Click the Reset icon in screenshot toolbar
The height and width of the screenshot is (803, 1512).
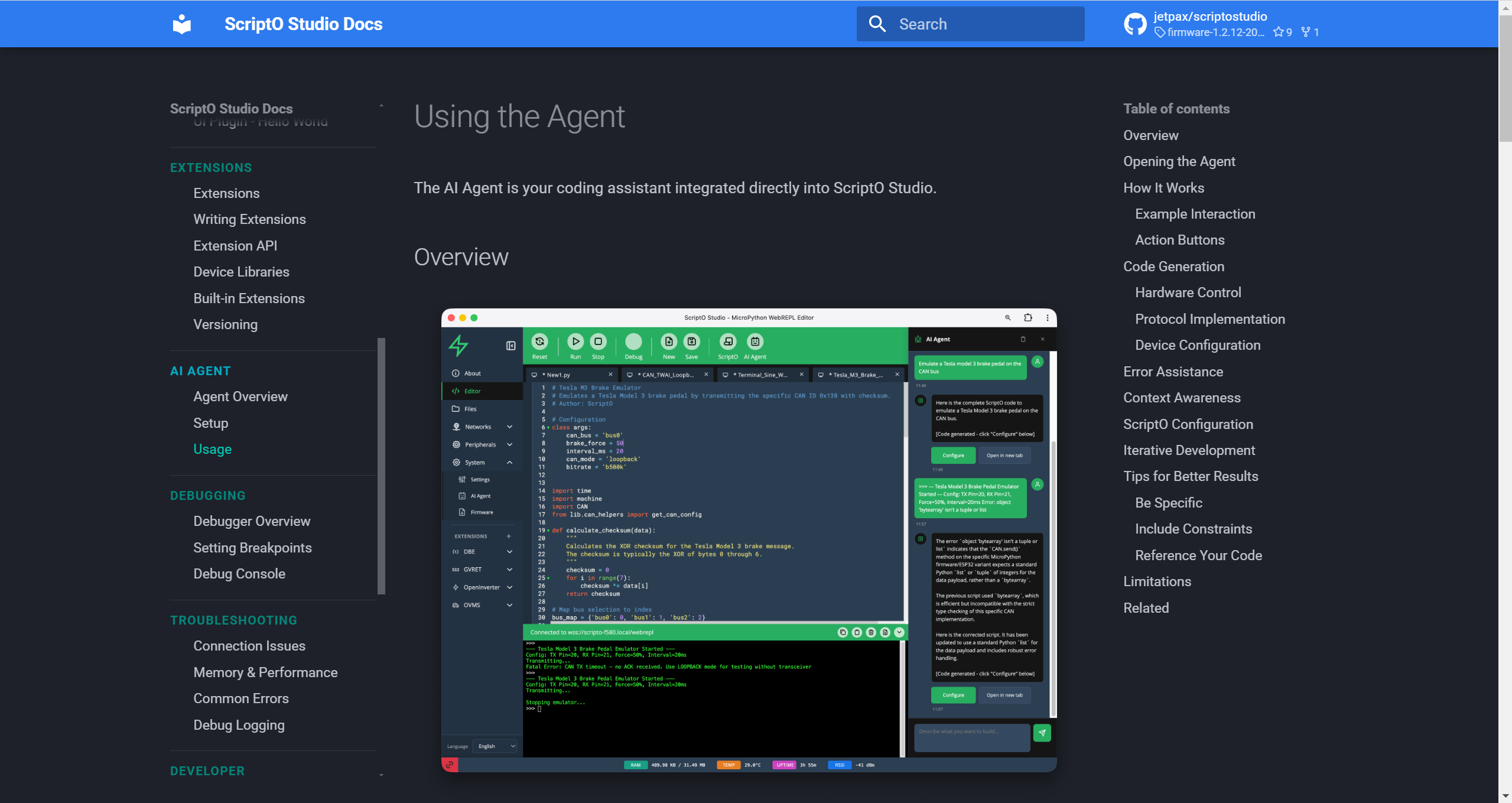(x=539, y=342)
